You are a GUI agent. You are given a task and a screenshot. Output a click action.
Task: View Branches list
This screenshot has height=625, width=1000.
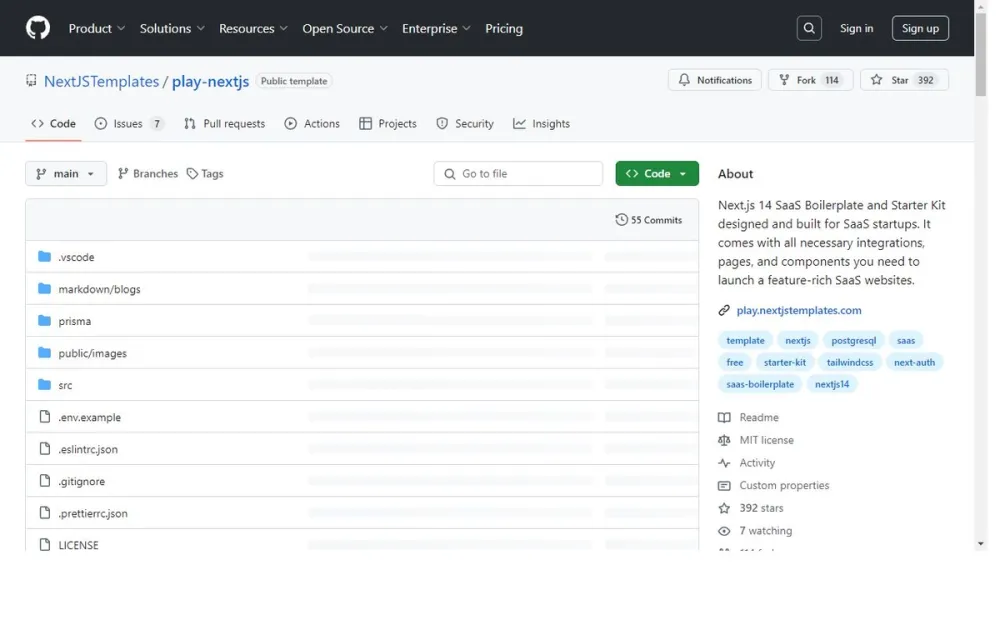(x=148, y=173)
